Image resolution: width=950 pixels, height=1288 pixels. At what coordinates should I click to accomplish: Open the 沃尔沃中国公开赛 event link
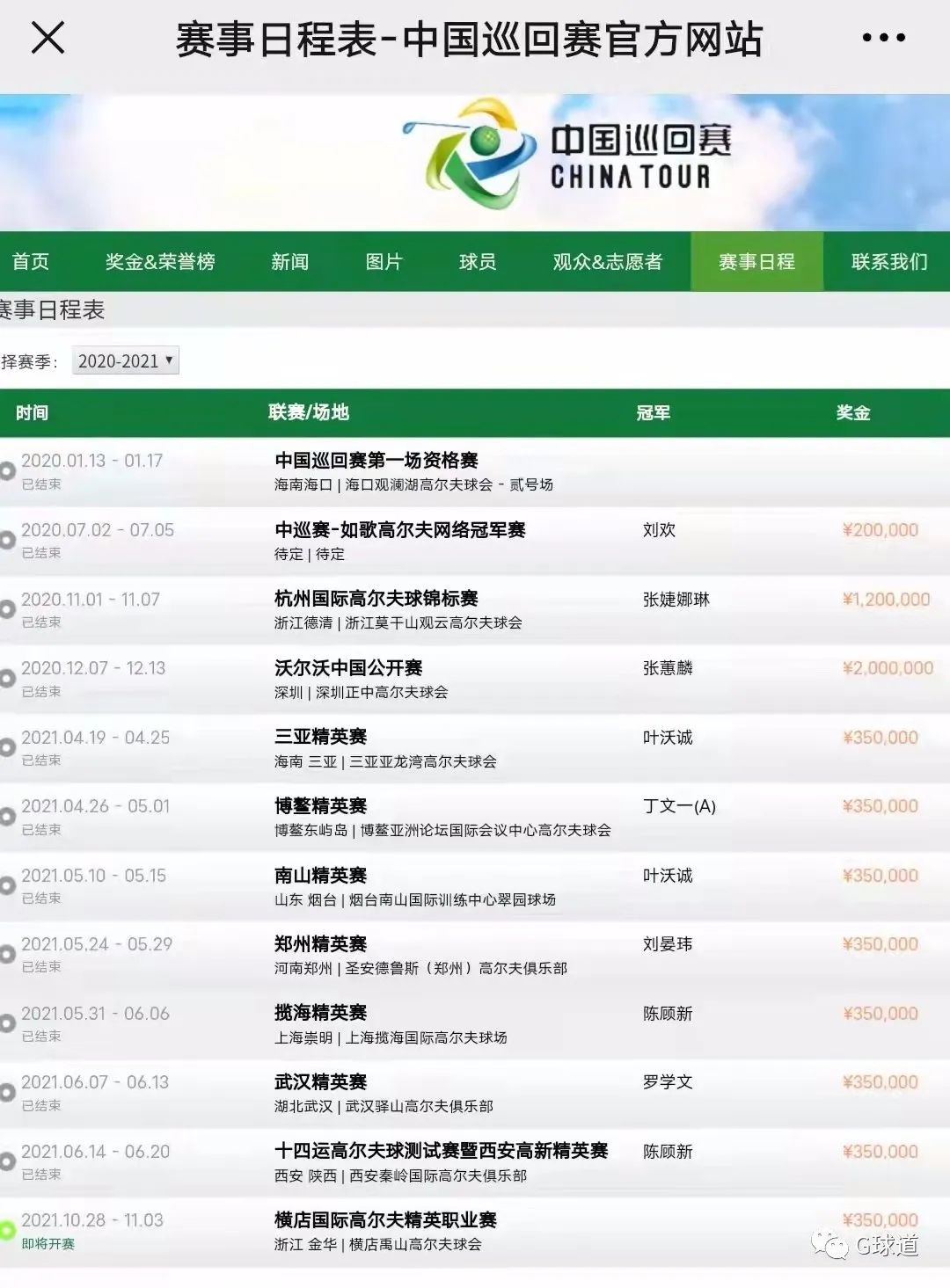pos(348,668)
